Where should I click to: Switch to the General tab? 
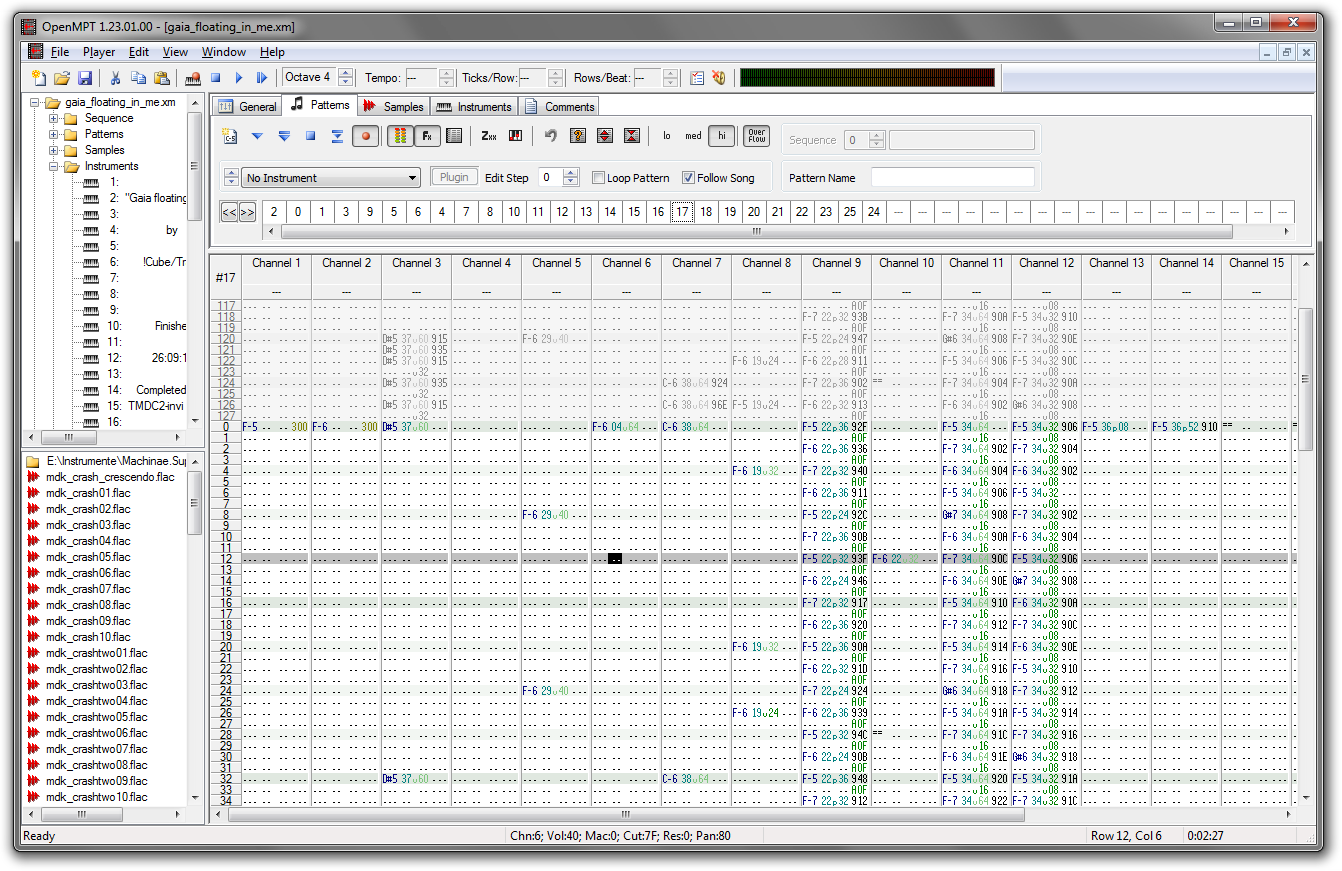pyautogui.click(x=248, y=106)
